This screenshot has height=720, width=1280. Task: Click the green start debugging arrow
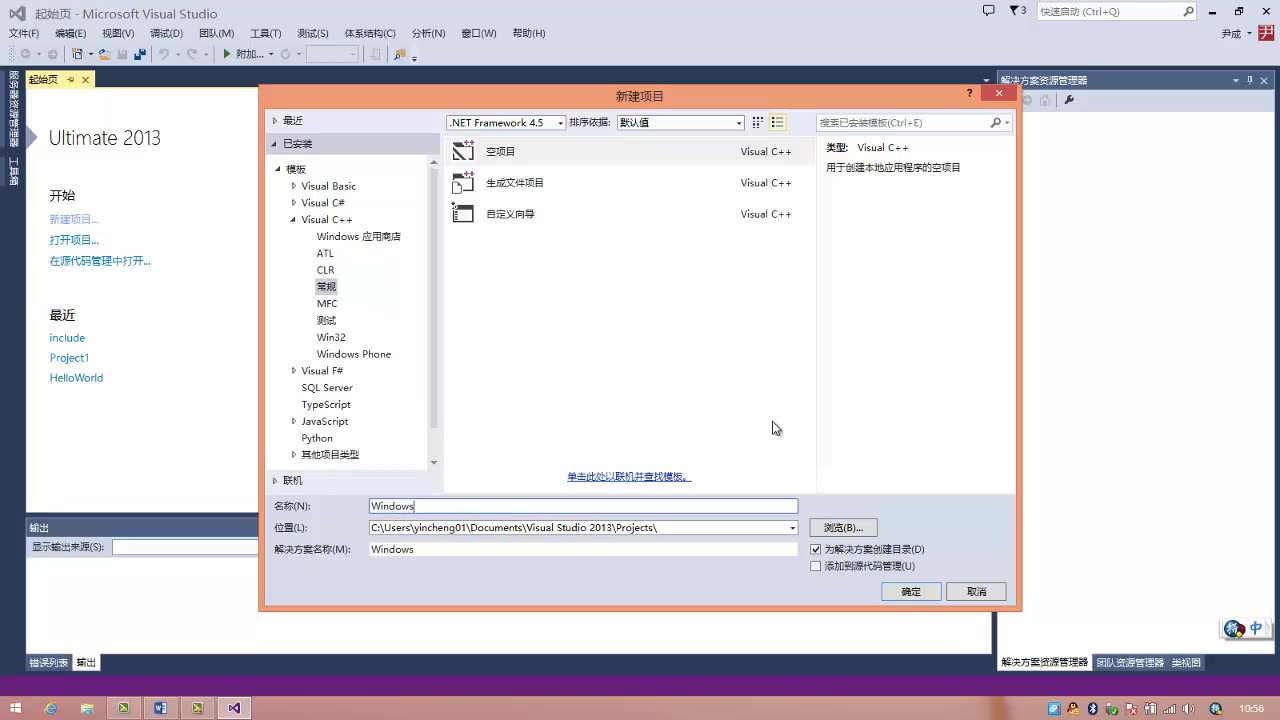pyautogui.click(x=227, y=54)
